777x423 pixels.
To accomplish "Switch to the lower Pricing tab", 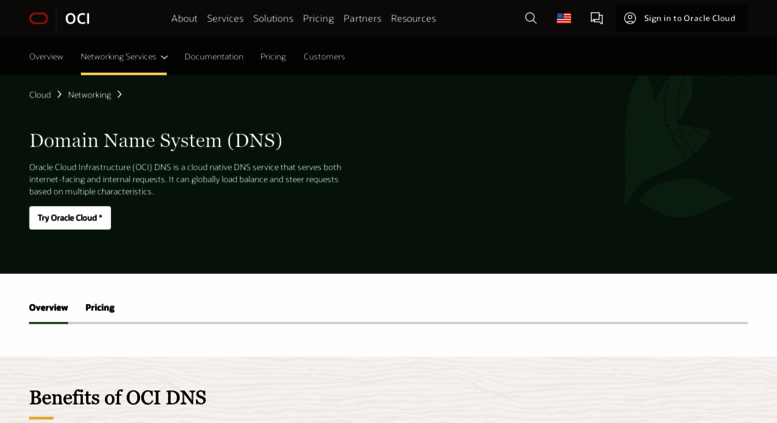I will 100,307.
